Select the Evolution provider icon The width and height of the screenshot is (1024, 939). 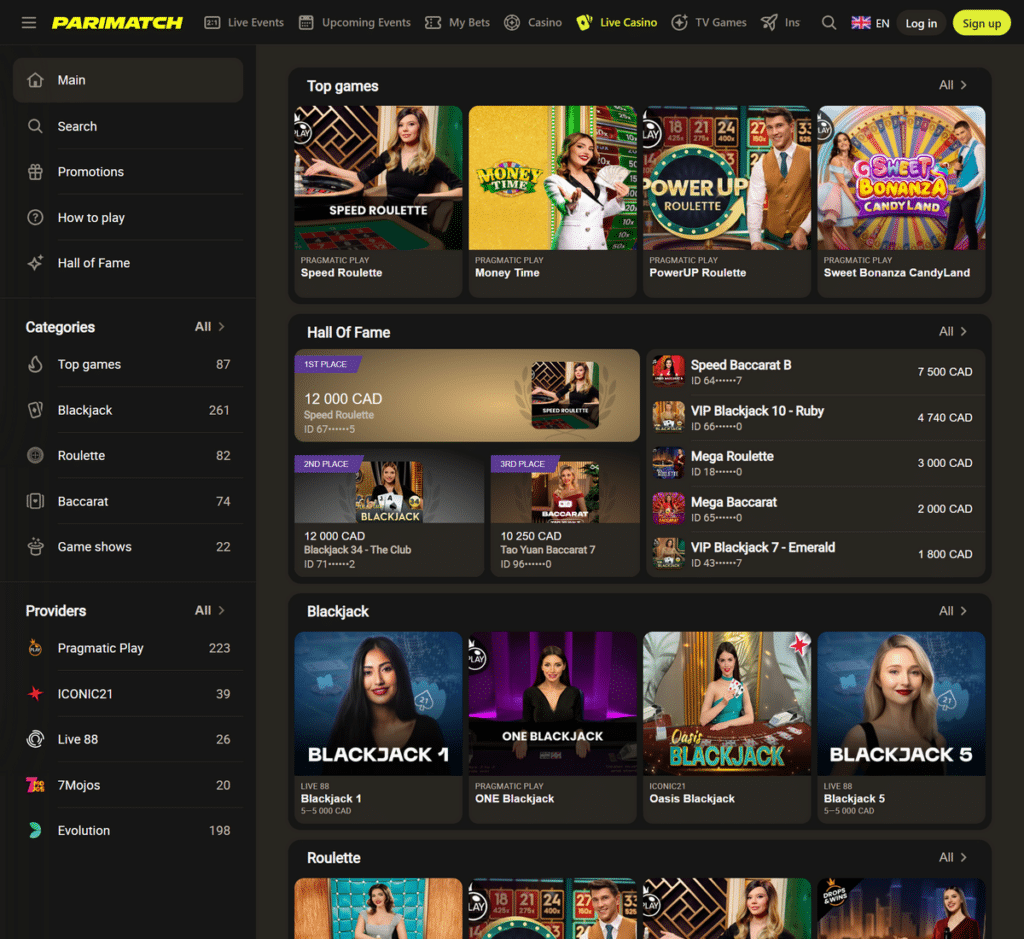36,830
